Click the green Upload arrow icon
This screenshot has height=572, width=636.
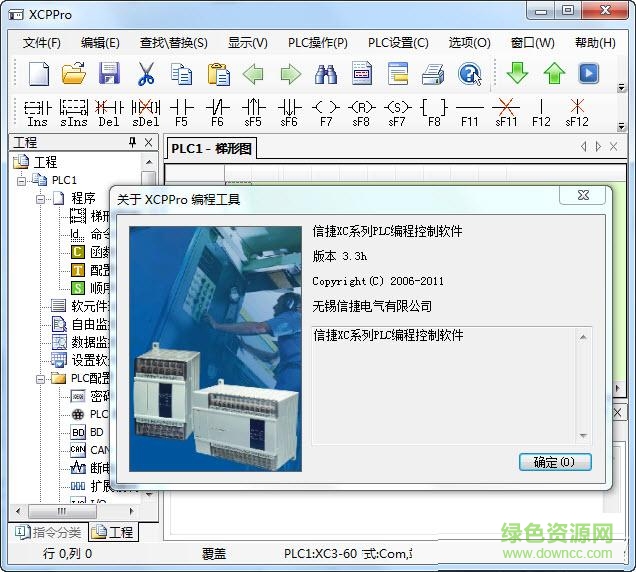pos(553,74)
